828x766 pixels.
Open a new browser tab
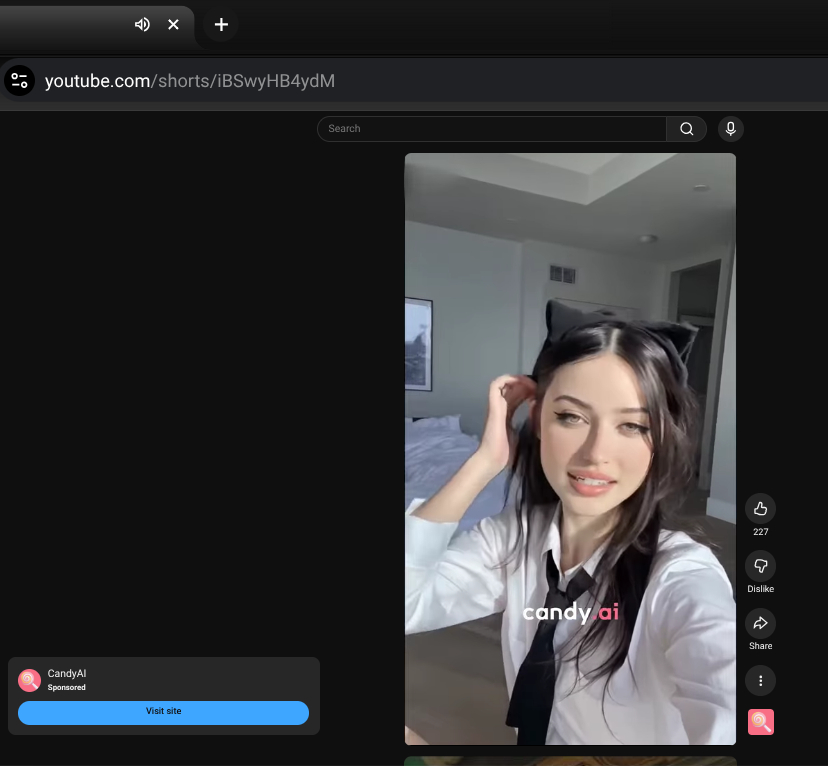pos(221,24)
